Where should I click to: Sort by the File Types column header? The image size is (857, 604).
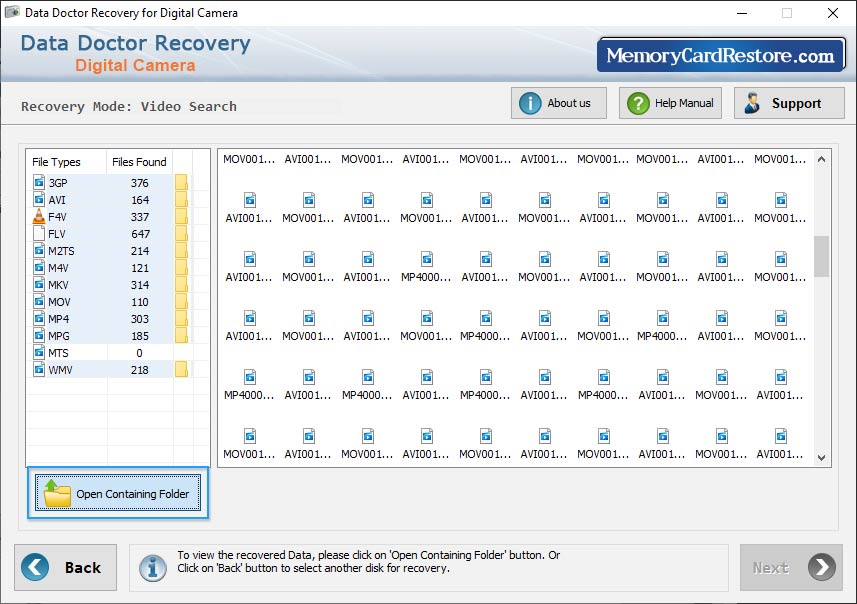click(56, 162)
